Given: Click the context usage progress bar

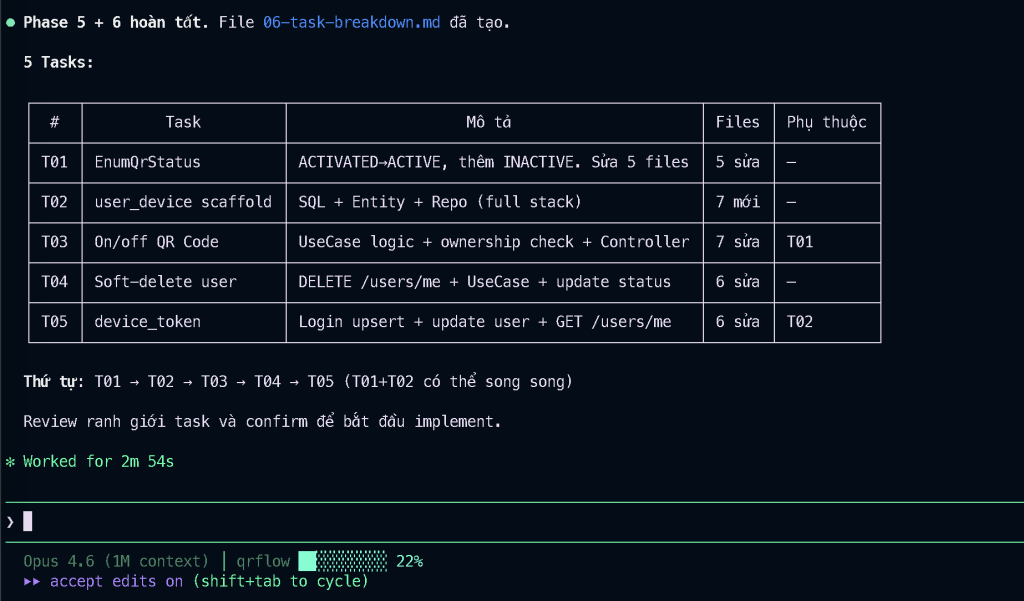Looking at the screenshot, I should 342,561.
